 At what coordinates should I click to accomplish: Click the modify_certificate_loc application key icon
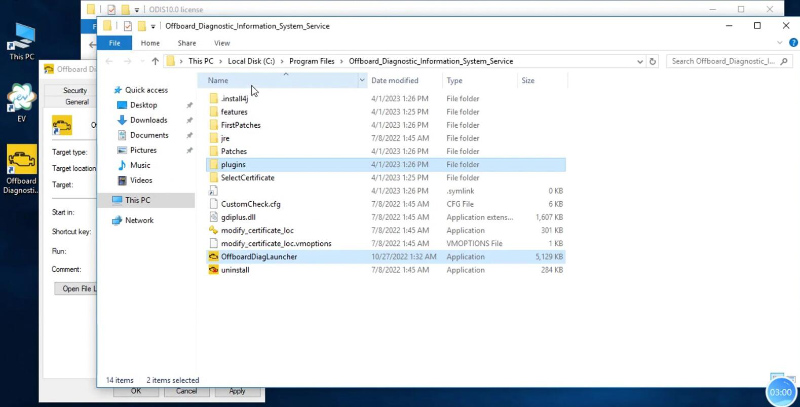coord(214,231)
